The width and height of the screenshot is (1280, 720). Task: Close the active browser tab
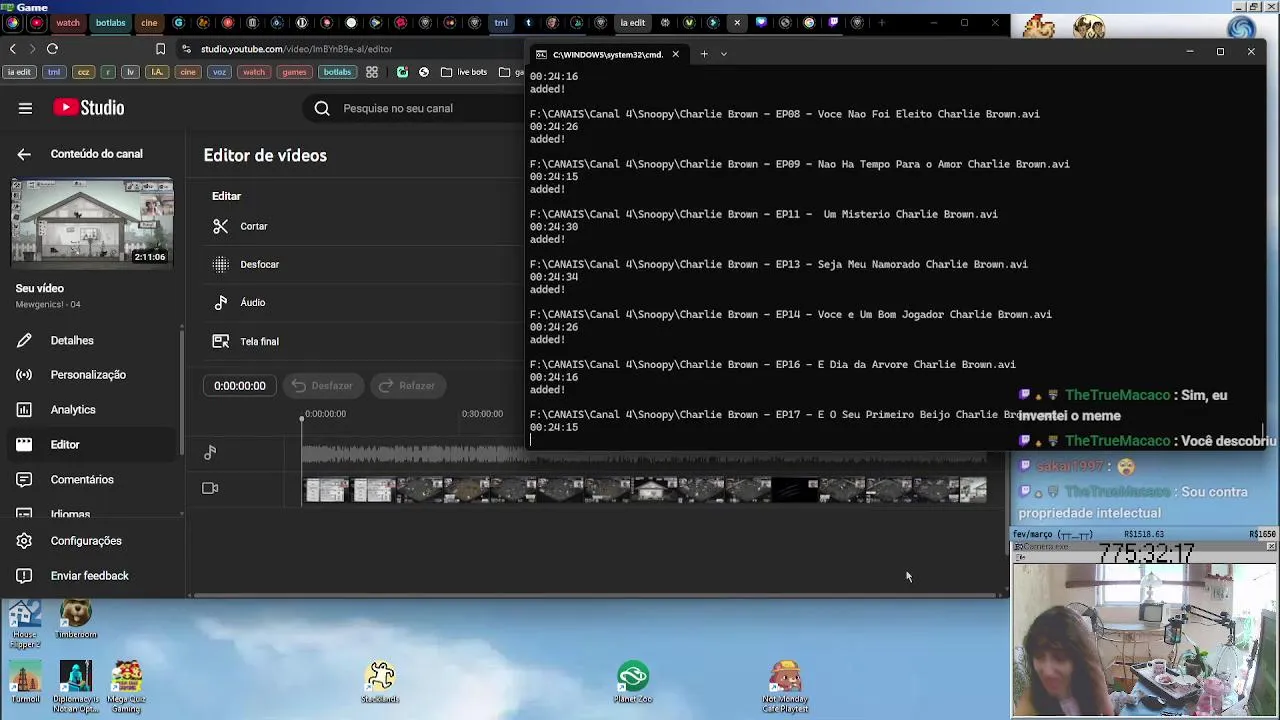737,22
